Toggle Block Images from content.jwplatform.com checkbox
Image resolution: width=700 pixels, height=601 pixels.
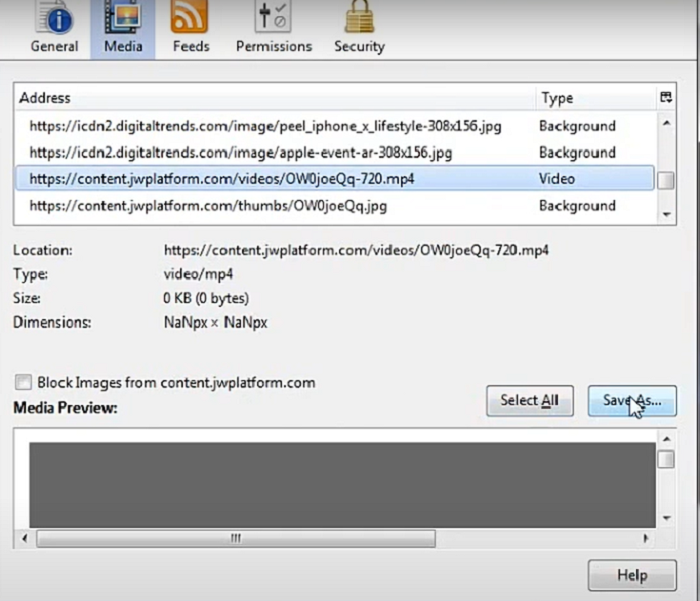[23, 382]
